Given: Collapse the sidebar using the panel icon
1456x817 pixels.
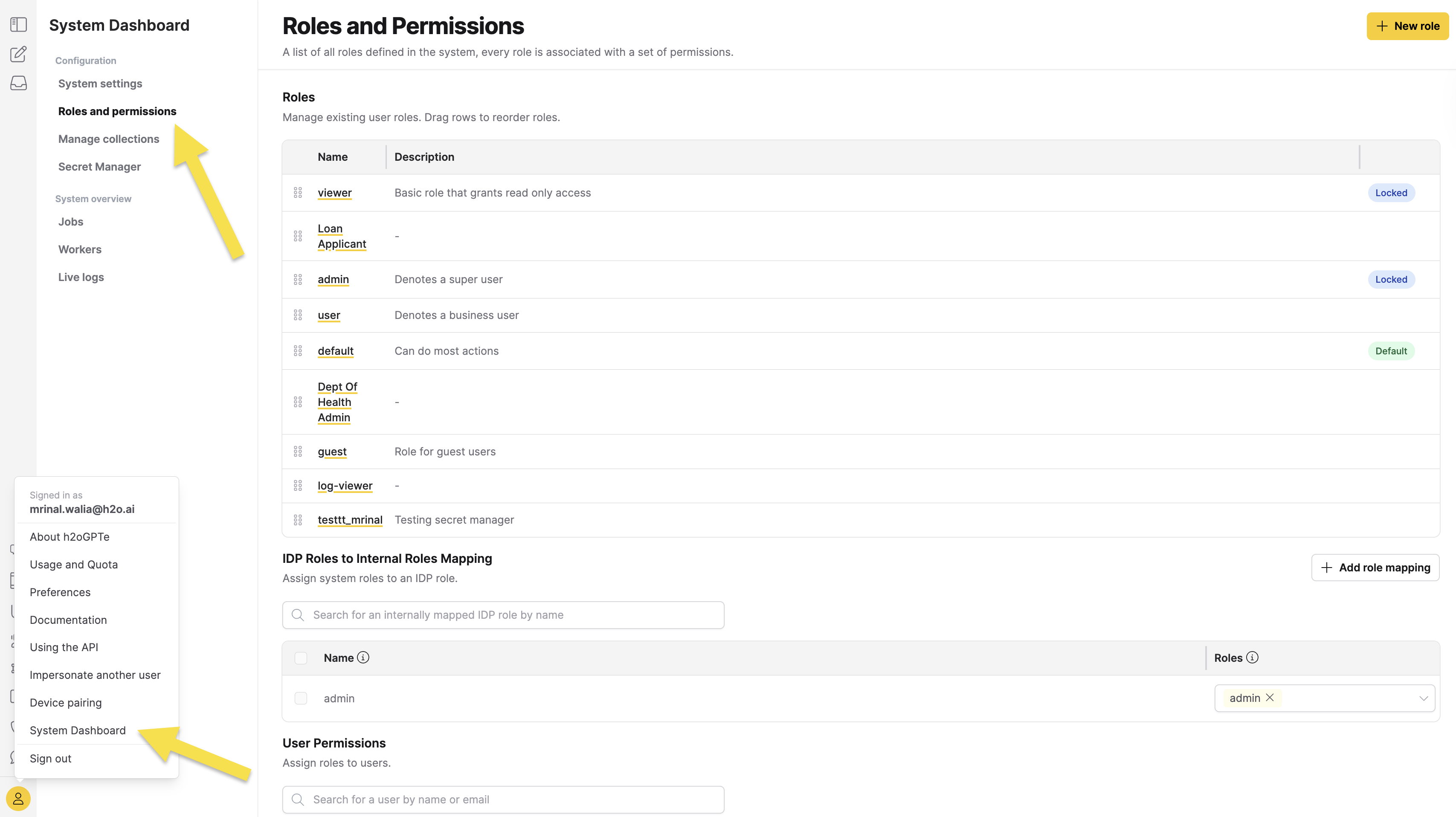Looking at the screenshot, I should pyautogui.click(x=18, y=24).
